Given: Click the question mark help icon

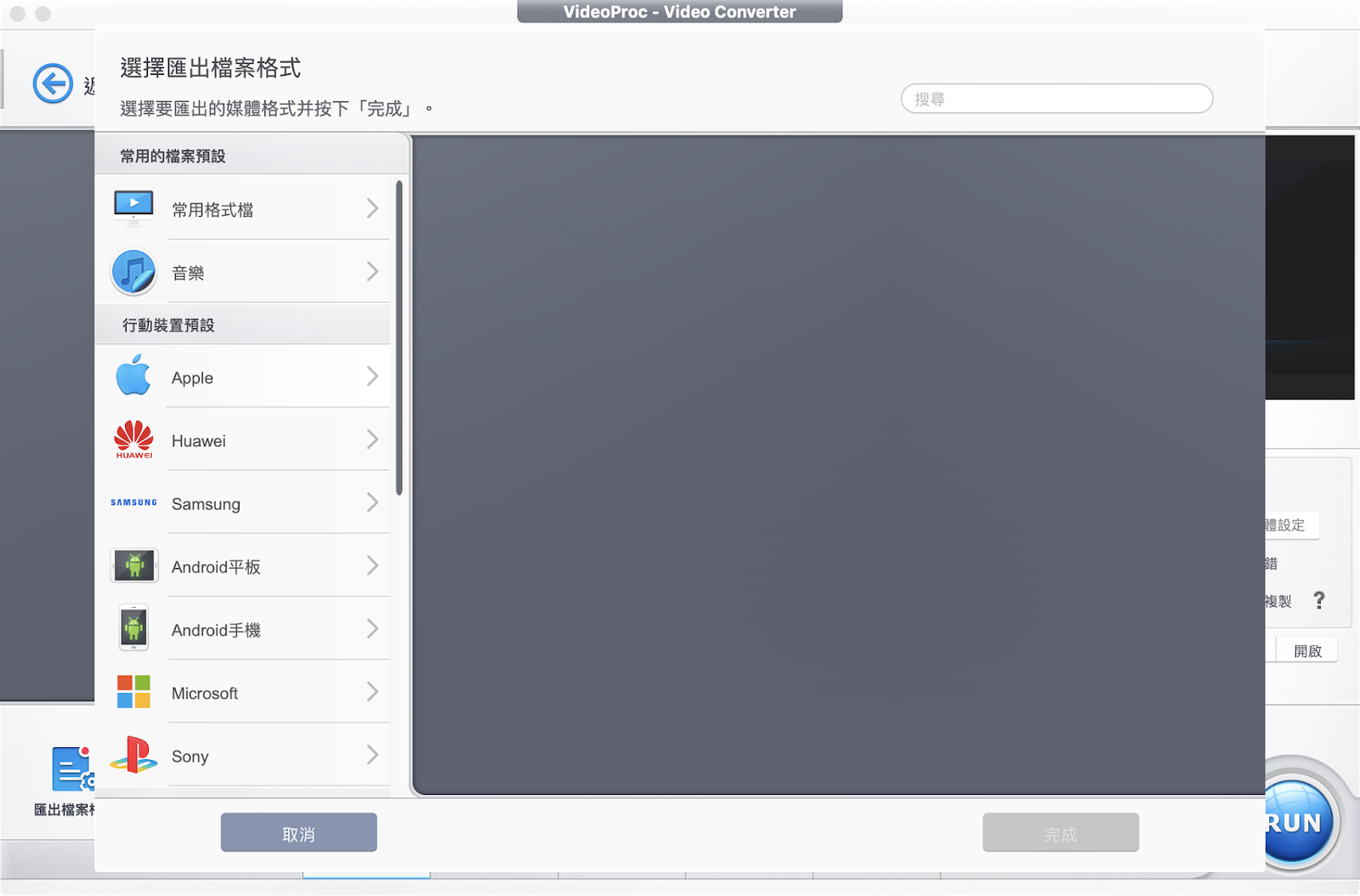Looking at the screenshot, I should [1319, 600].
